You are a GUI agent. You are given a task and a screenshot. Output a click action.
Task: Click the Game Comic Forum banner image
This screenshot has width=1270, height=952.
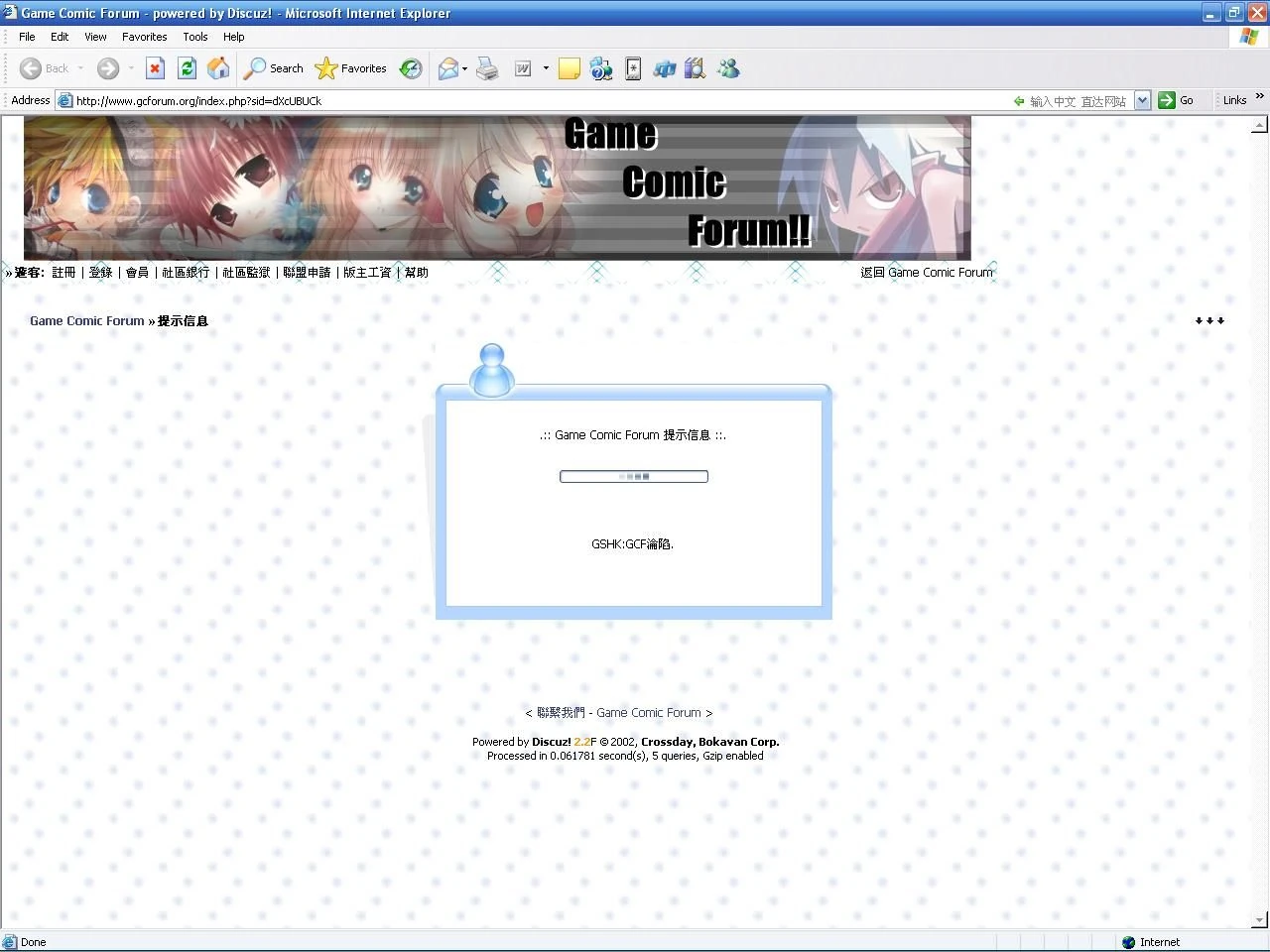tap(497, 187)
